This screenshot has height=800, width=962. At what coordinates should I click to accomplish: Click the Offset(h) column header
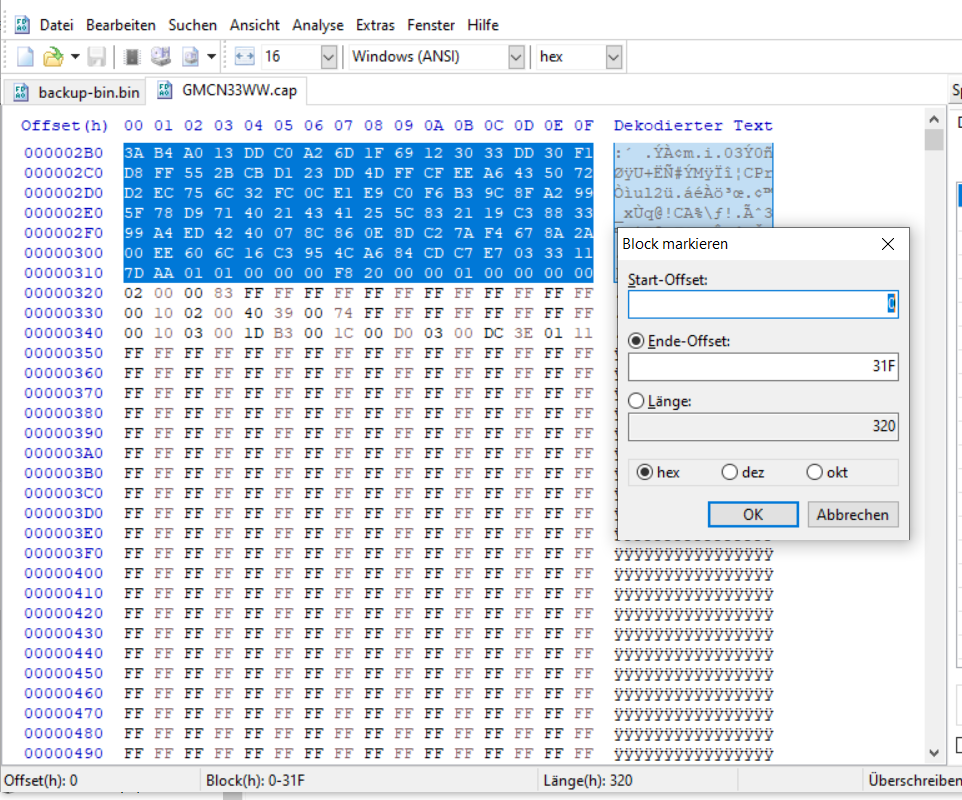click(x=64, y=126)
